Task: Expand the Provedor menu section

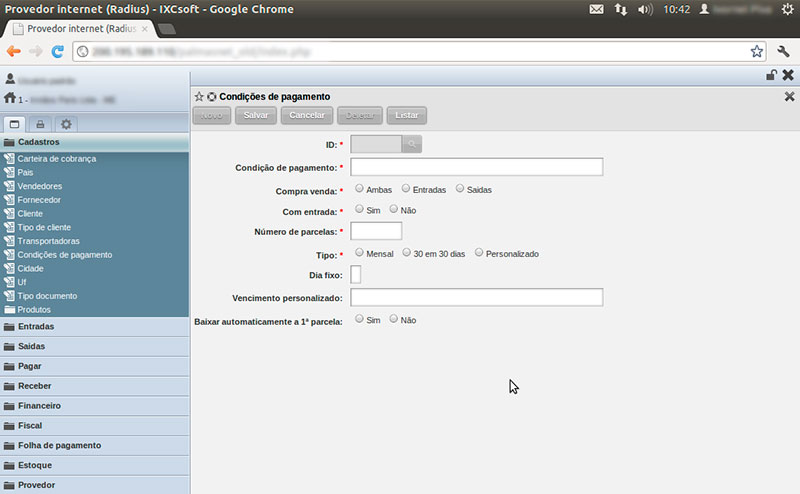Action: click(x=94, y=485)
